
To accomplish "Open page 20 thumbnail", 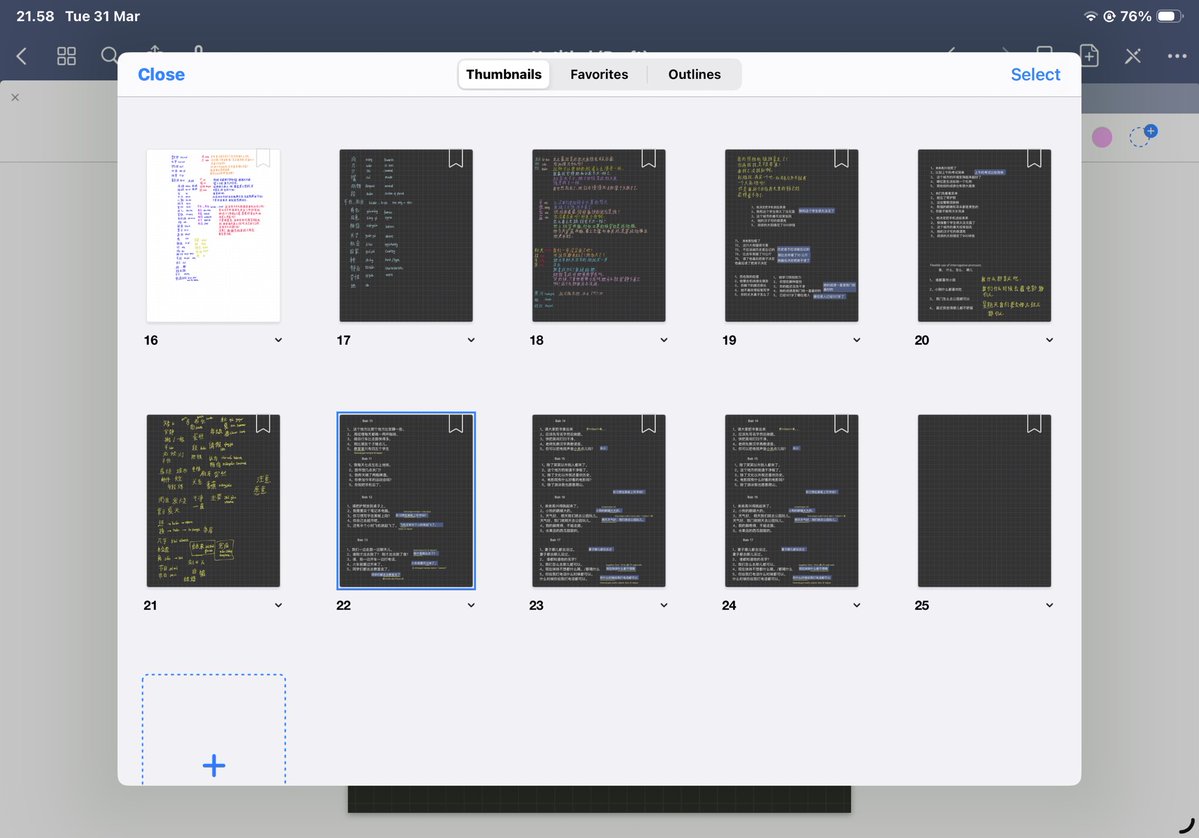I will (x=984, y=235).
